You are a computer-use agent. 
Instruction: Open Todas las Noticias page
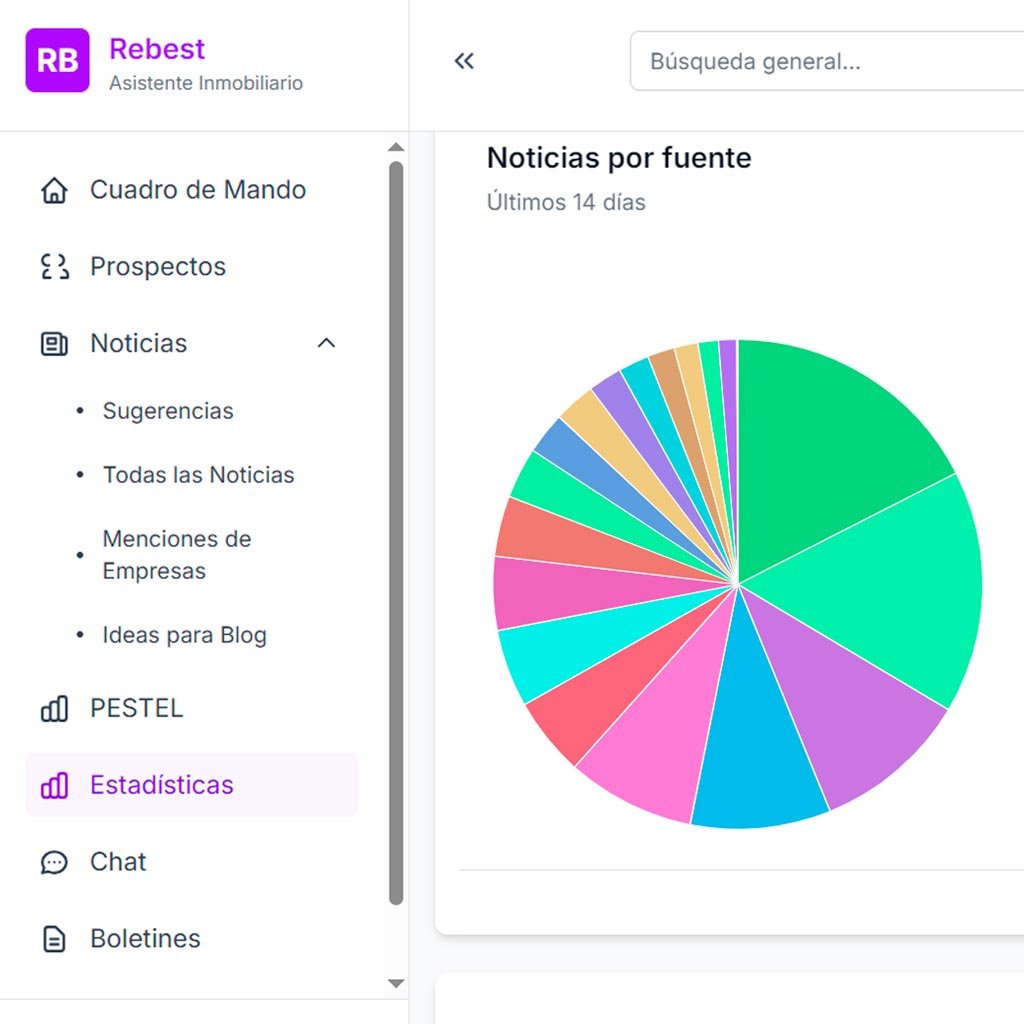(x=198, y=475)
